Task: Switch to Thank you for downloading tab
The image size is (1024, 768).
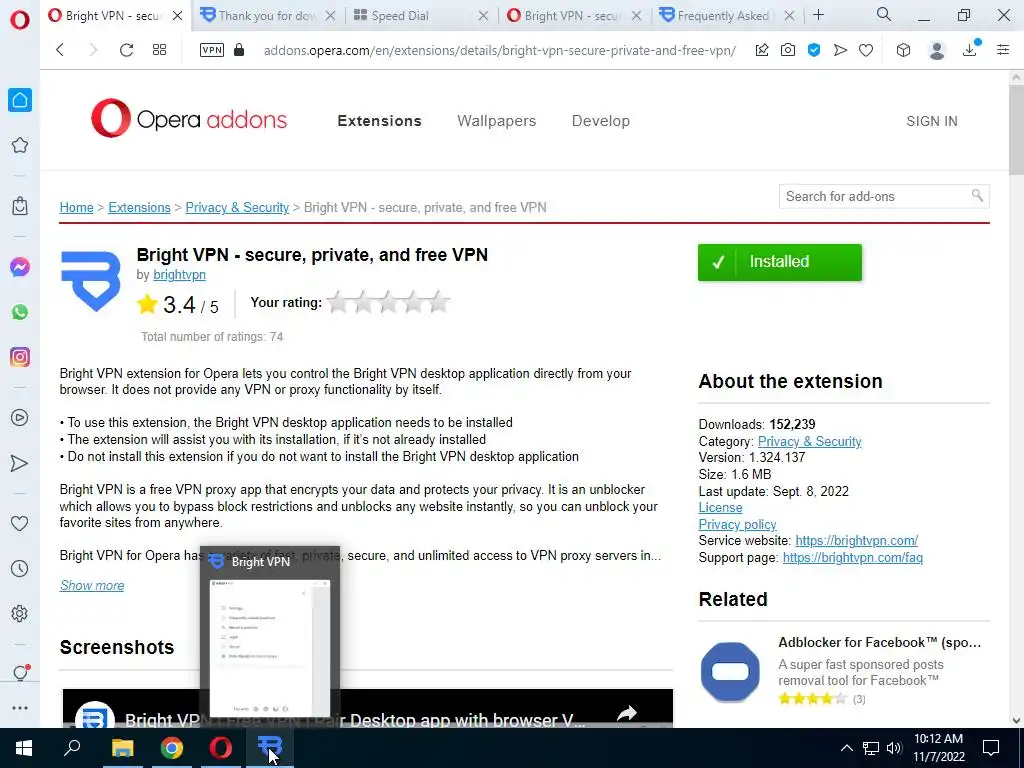Action: click(x=266, y=16)
